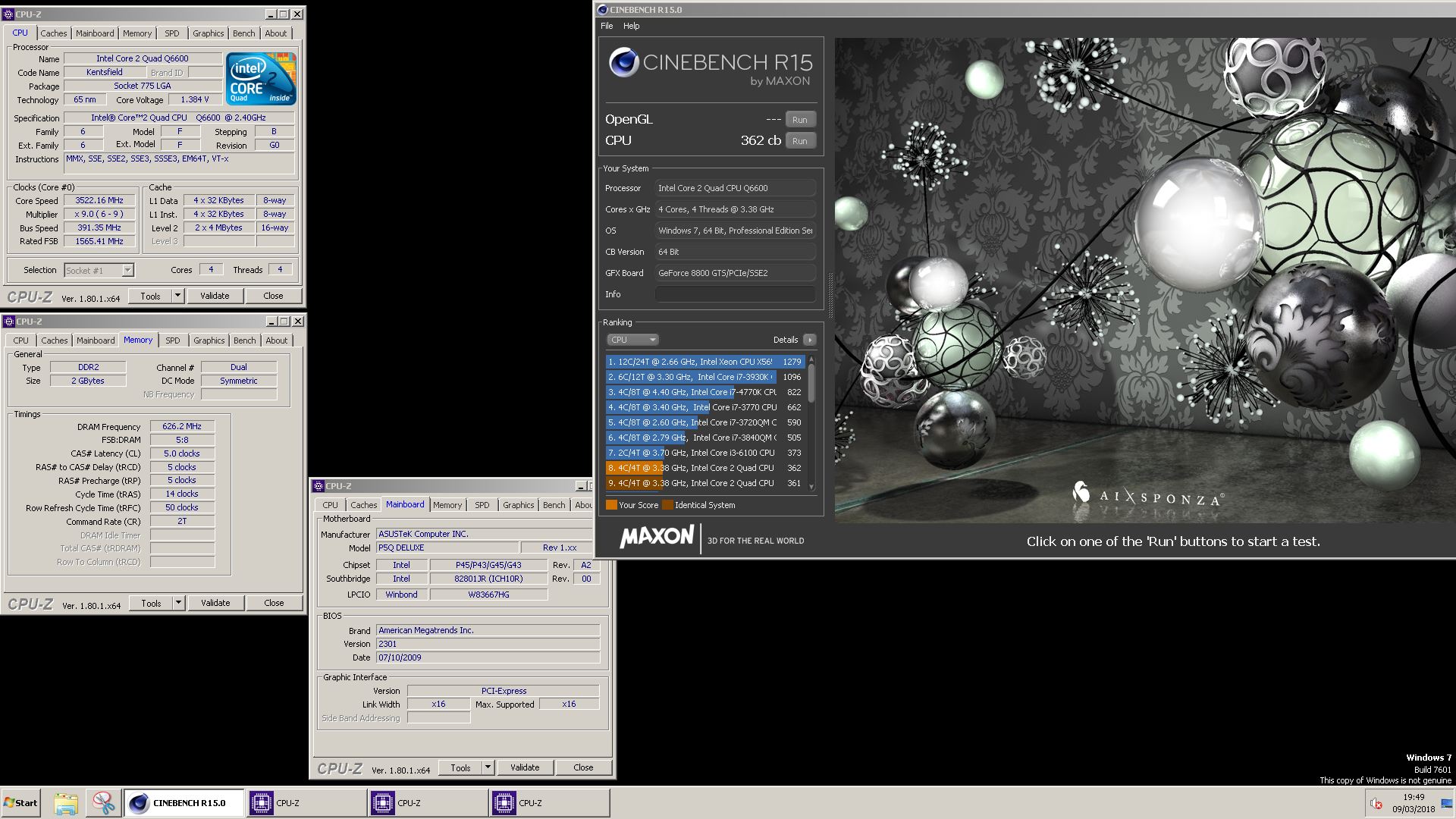Click Your Score orange legend swatch

(611, 505)
